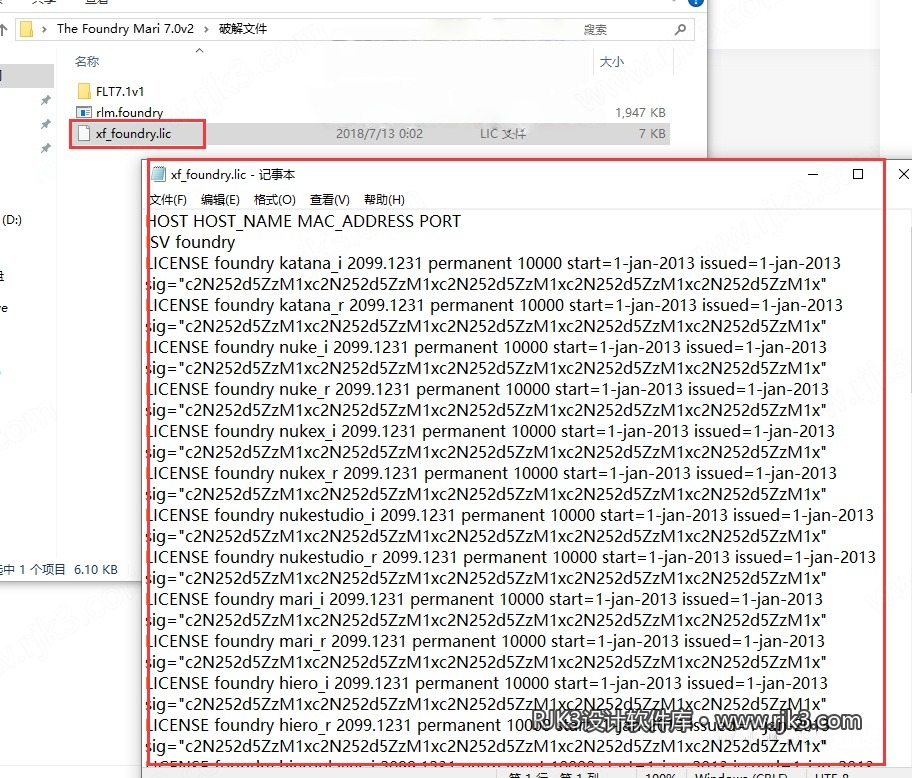Open the 查看(V) menu in Notepad
This screenshot has width=912, height=778.
tap(329, 199)
